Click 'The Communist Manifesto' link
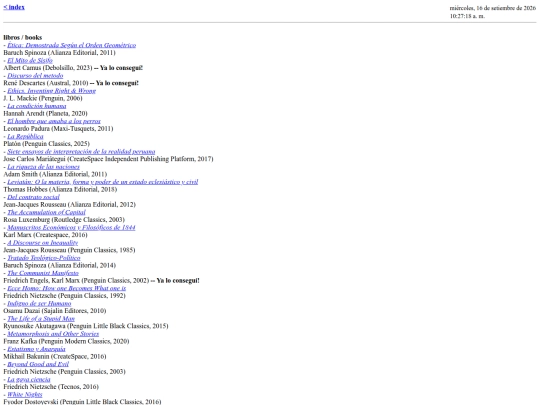This screenshot has width=540, height=405. [x=43, y=273]
